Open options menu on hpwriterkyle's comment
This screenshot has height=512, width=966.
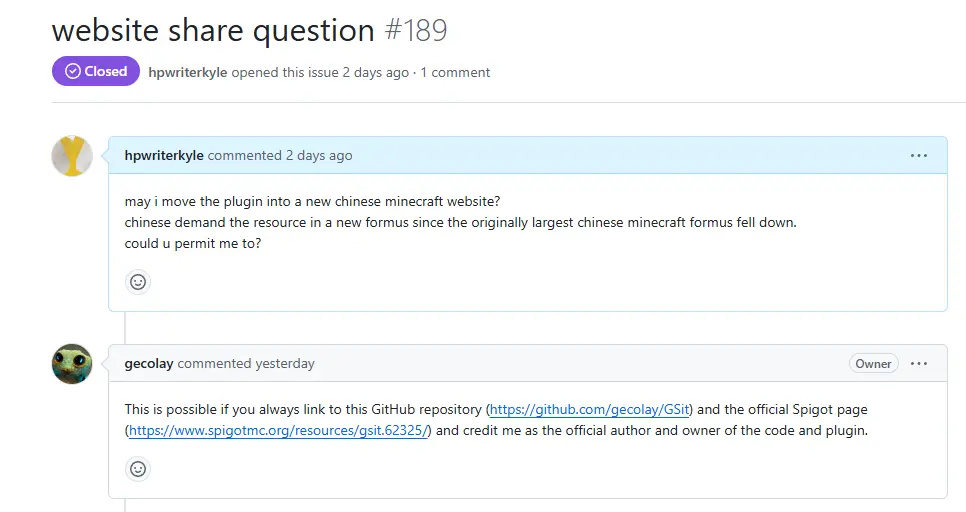[918, 156]
